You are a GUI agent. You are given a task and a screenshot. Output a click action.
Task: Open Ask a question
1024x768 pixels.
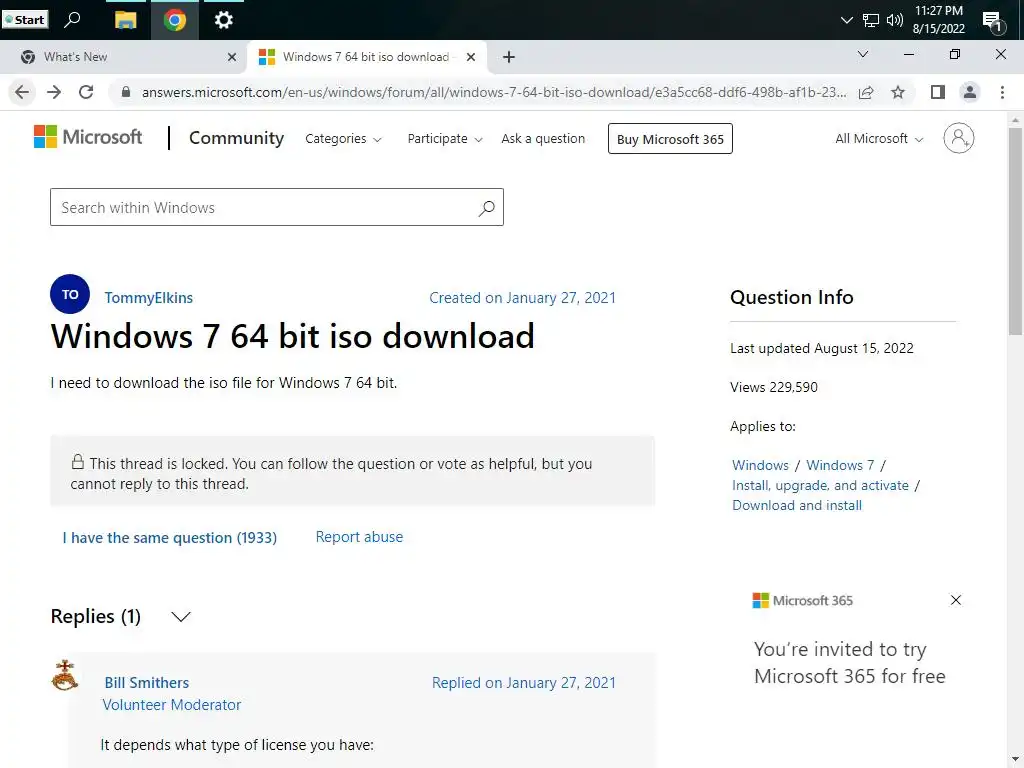coord(543,138)
